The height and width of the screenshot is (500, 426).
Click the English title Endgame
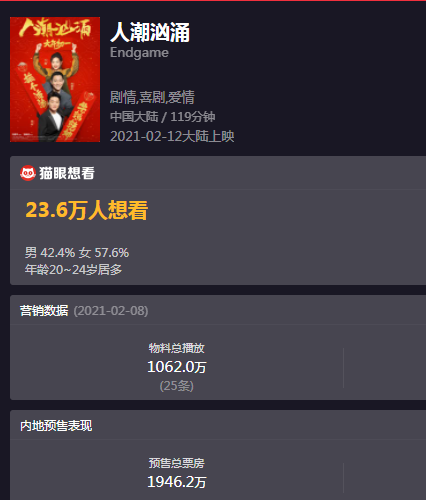pyautogui.click(x=139, y=53)
